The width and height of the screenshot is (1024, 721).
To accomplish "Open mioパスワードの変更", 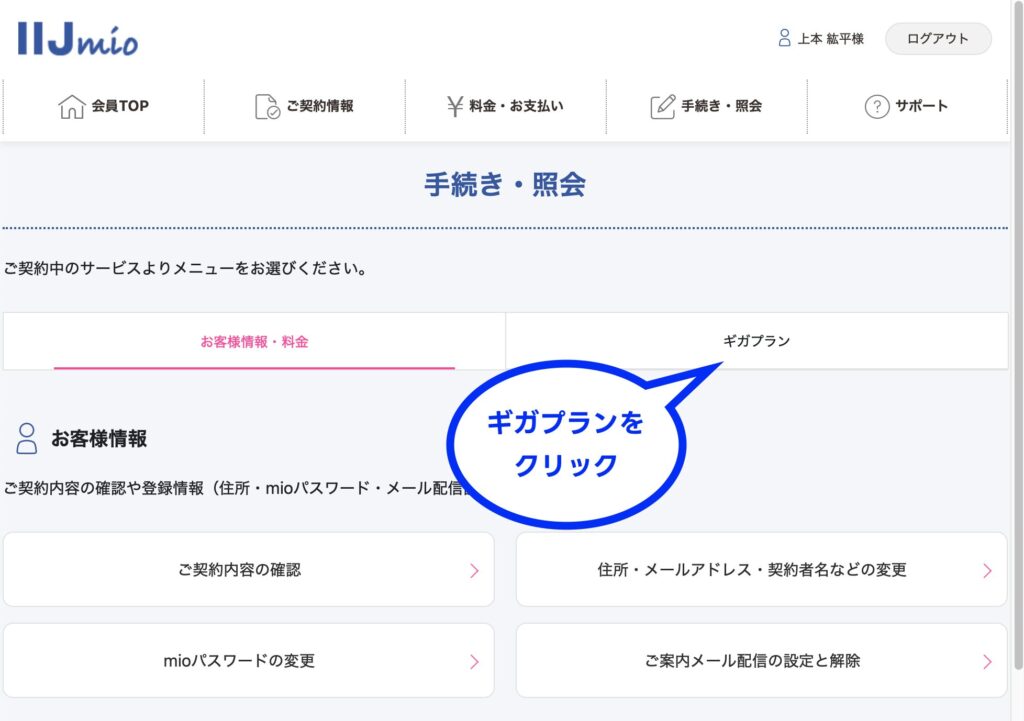I will click(240, 661).
